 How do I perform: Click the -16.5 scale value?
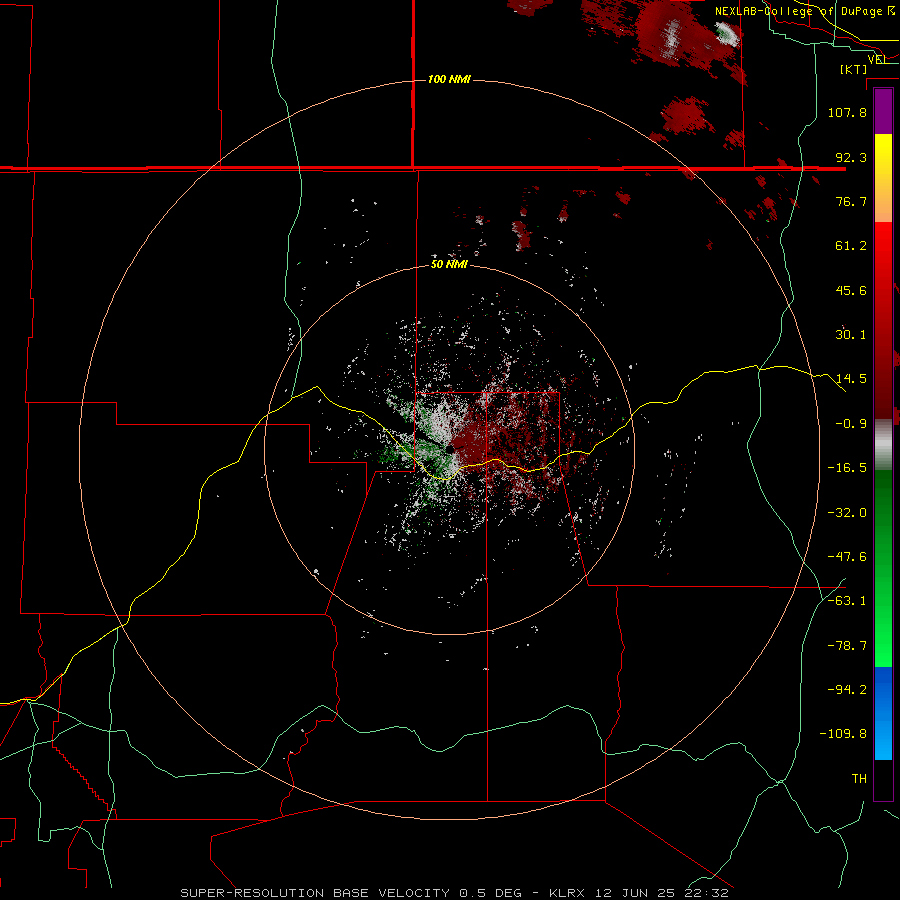click(x=847, y=468)
